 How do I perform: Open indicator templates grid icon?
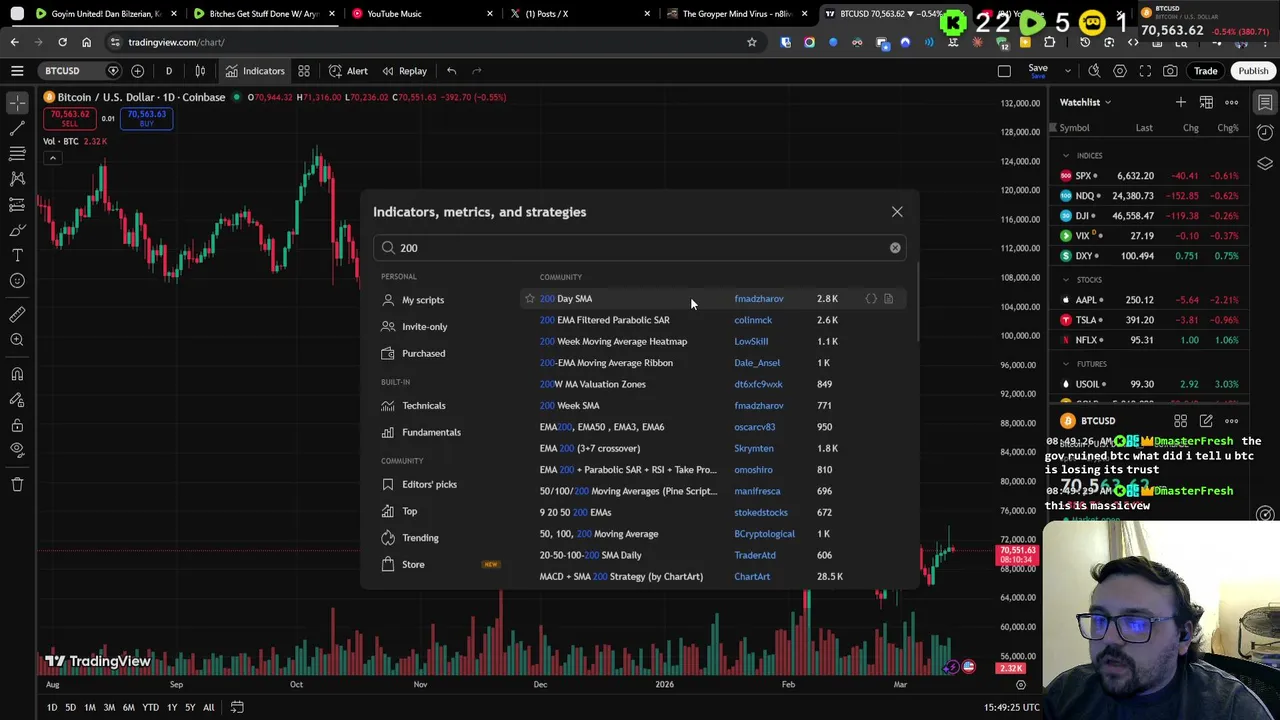tap(304, 71)
